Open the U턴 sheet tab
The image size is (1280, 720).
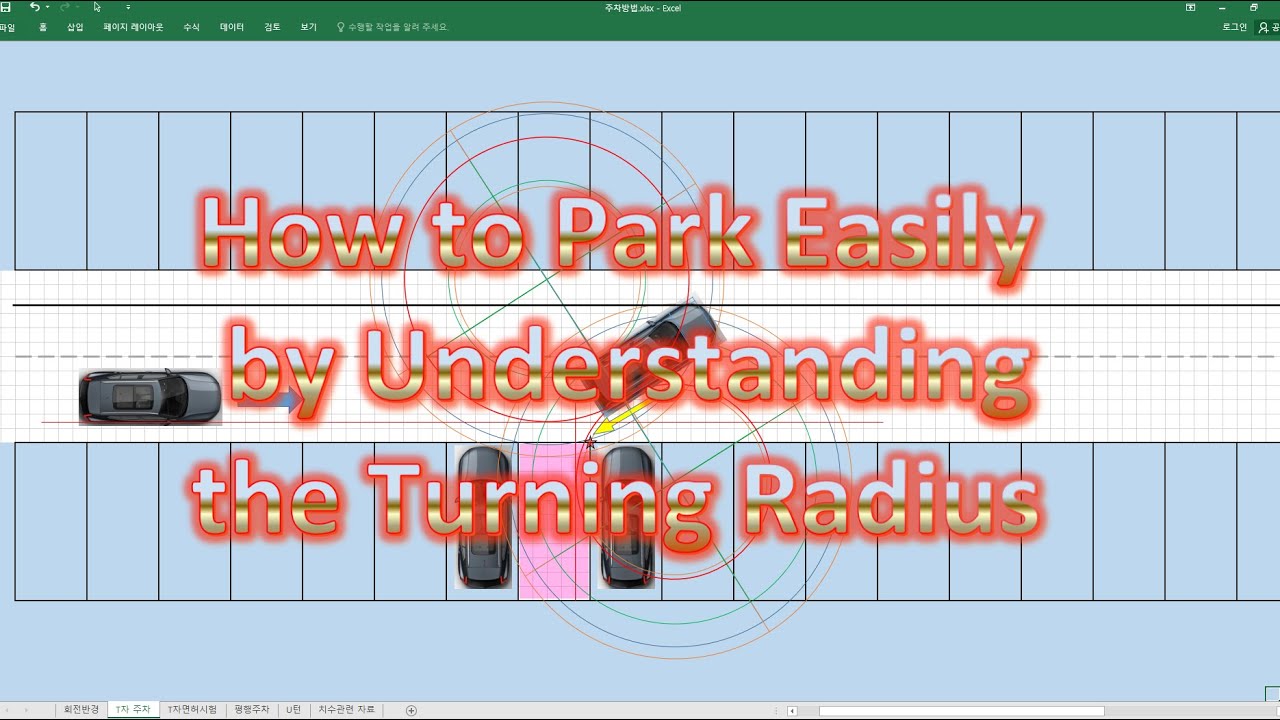293,710
